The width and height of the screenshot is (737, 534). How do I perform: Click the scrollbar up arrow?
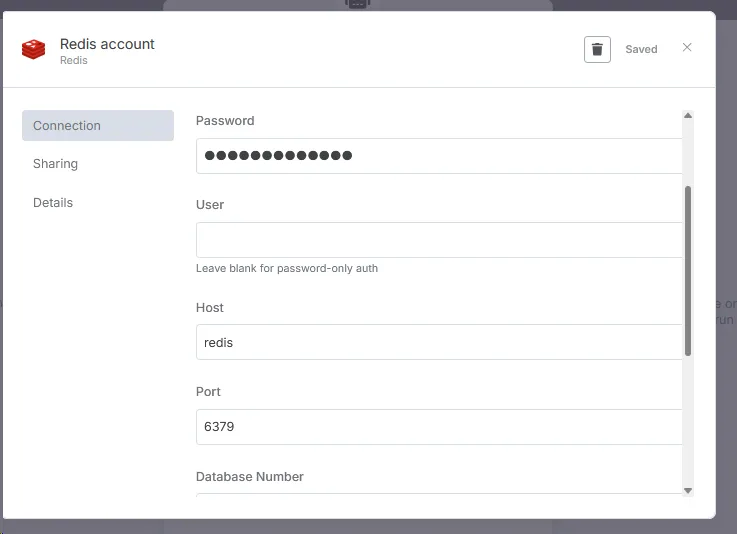688,116
